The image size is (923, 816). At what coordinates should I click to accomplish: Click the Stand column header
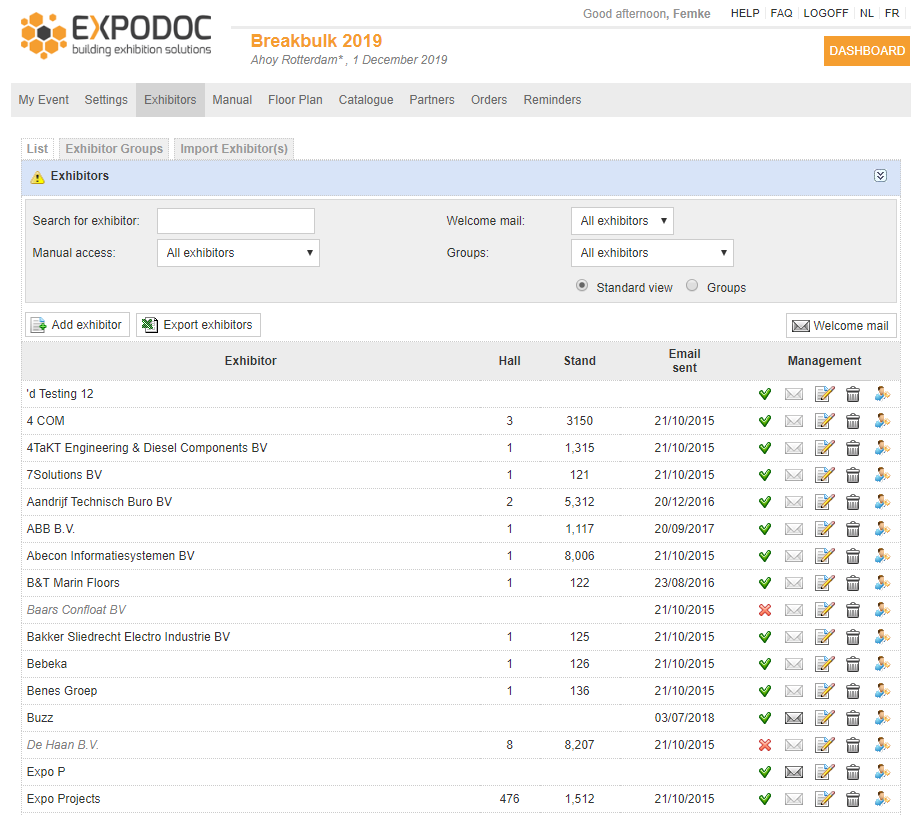point(579,361)
